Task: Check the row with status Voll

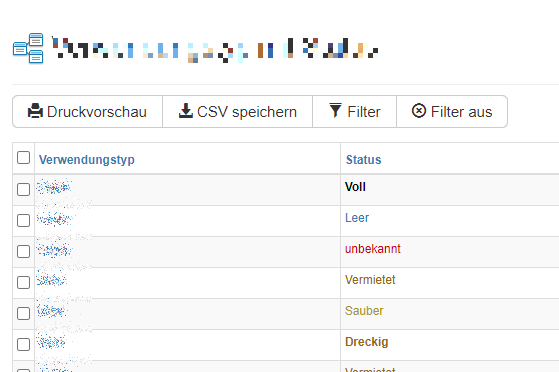Action: [x=24, y=189]
